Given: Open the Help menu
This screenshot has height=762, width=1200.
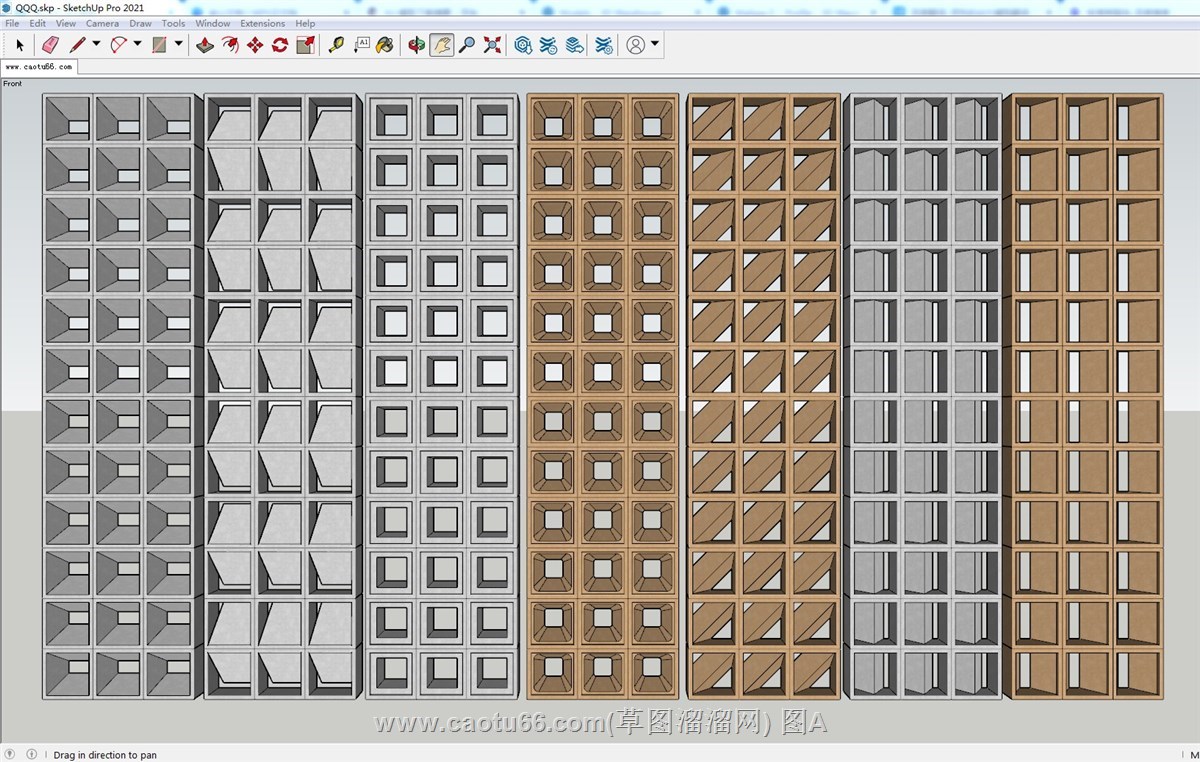Looking at the screenshot, I should (x=305, y=23).
